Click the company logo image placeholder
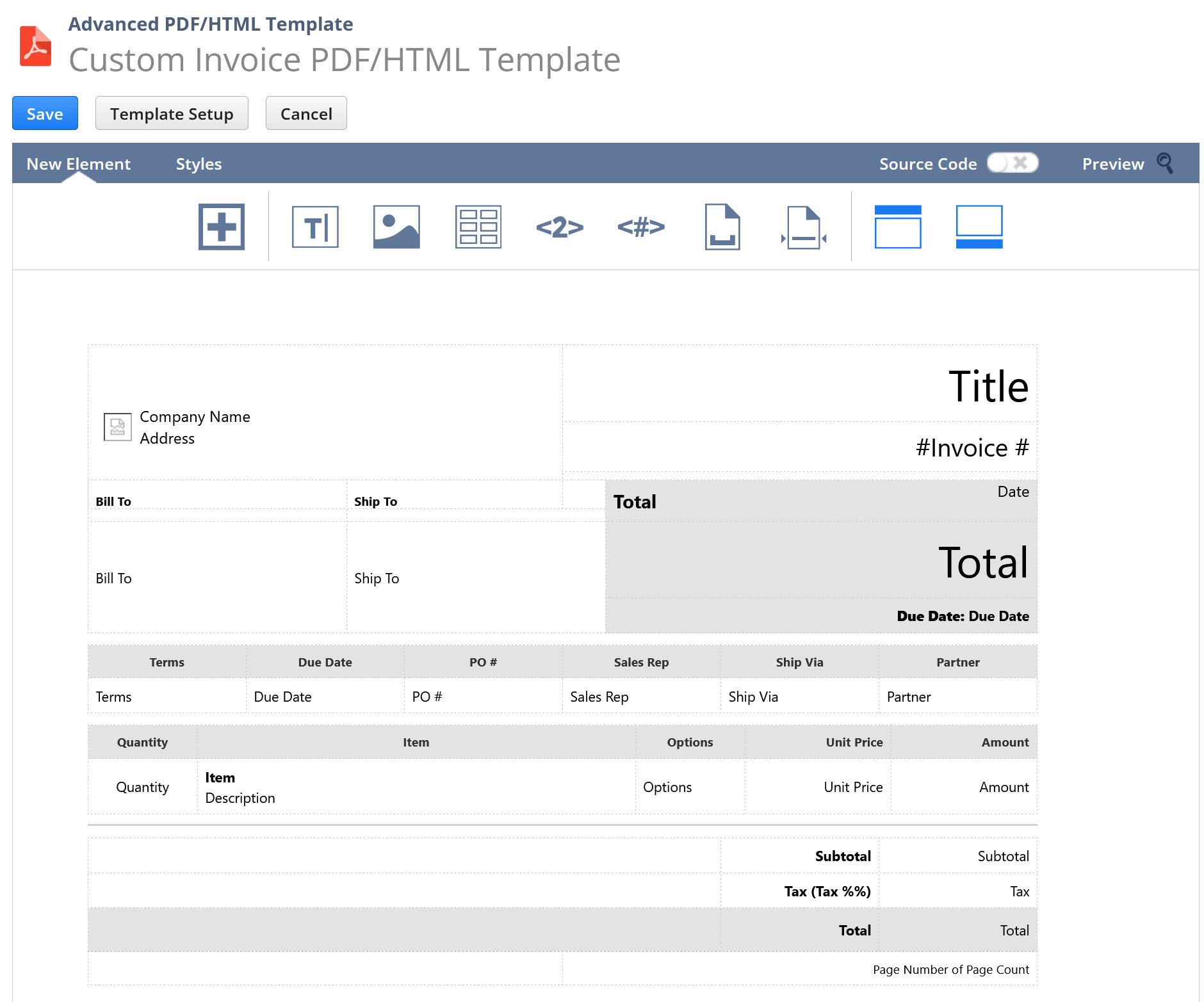Screen dimensions: 1204x1002 tap(118, 427)
